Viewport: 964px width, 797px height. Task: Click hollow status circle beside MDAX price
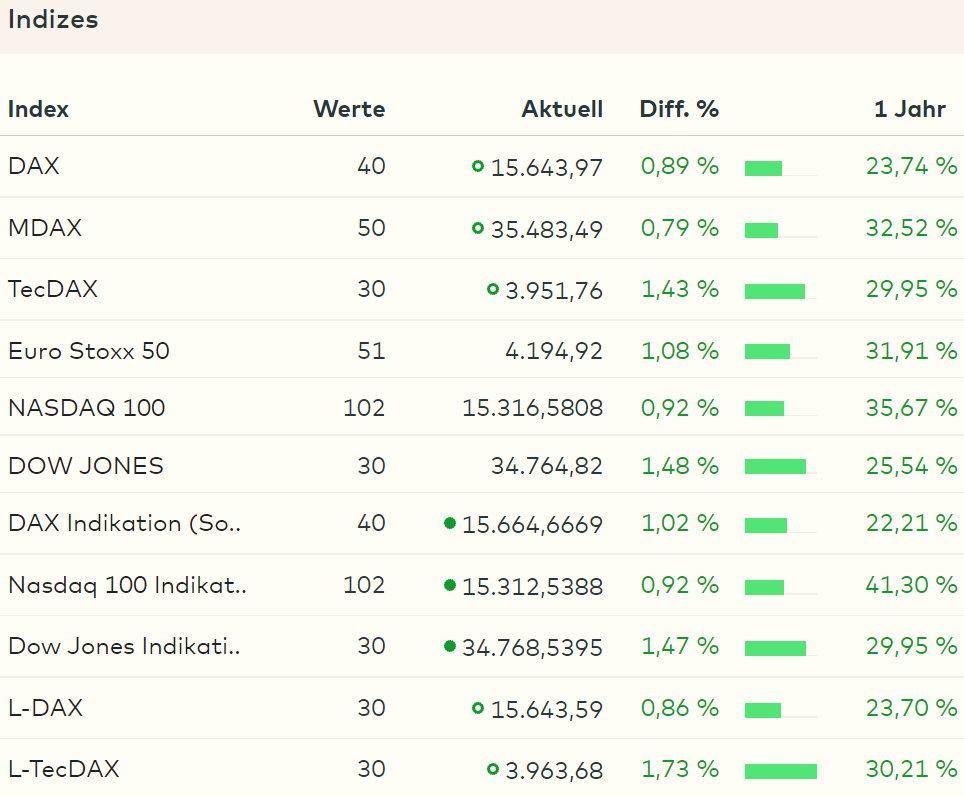coord(478,228)
